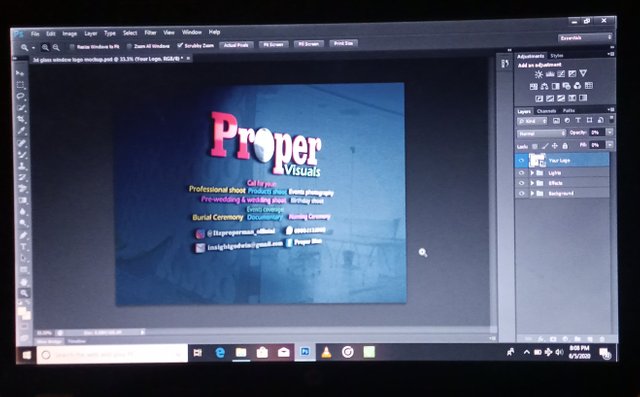Filter layers by pixel layers
Screen dimensions: 640x397
pos(556,121)
